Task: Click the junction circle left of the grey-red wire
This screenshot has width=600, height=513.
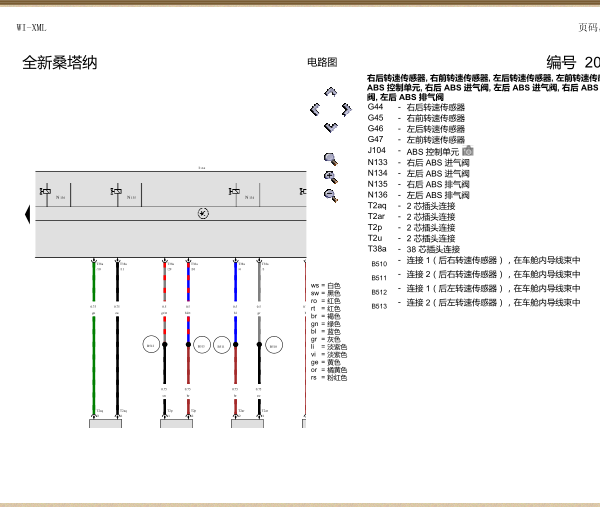Action: click(x=151, y=345)
